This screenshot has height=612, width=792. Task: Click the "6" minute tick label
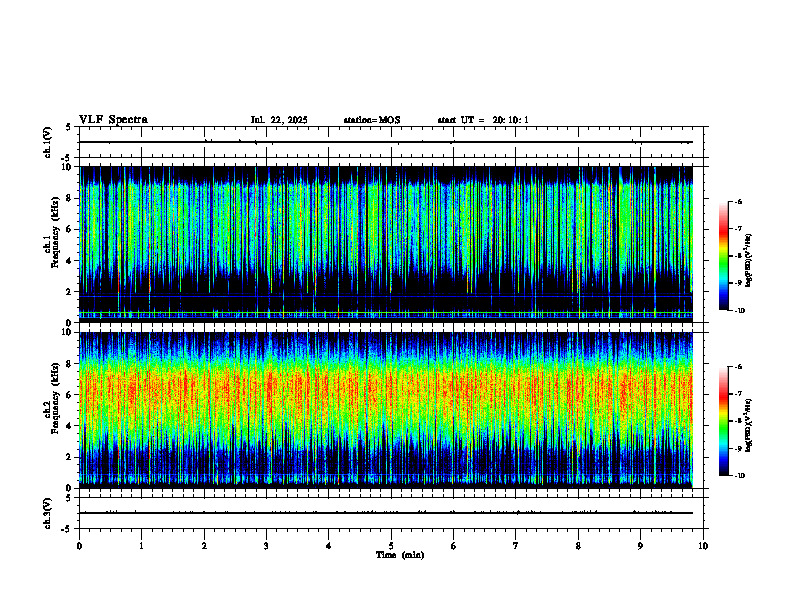(454, 546)
